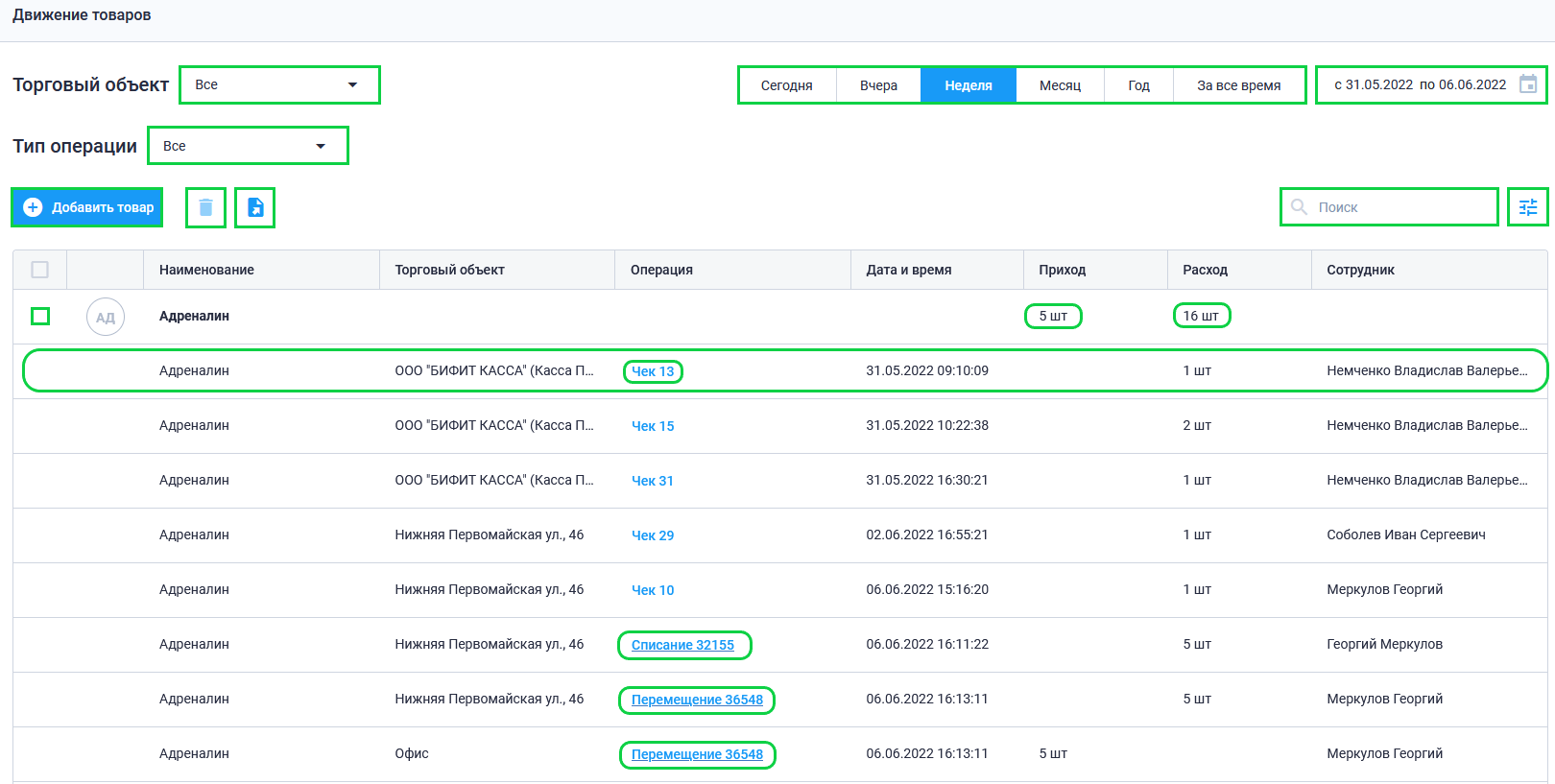Screen dimensions: 1555x784
Task: Click the search magnifier icon
Action: tap(1299, 207)
